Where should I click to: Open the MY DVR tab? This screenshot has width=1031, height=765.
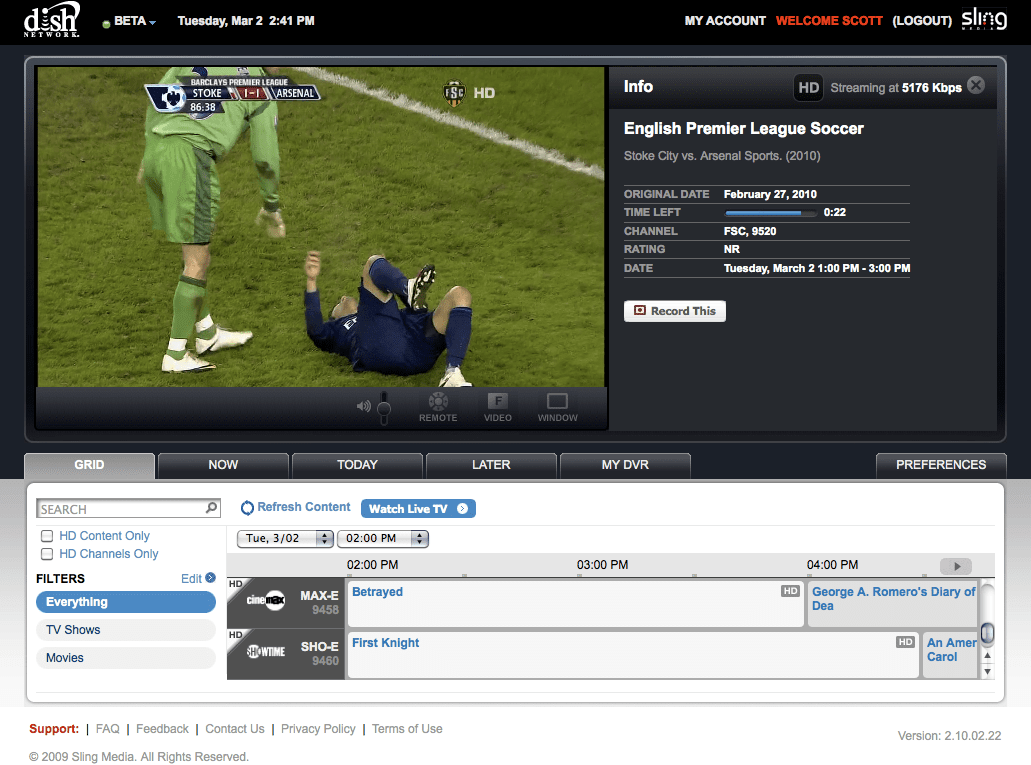pyautogui.click(x=625, y=465)
